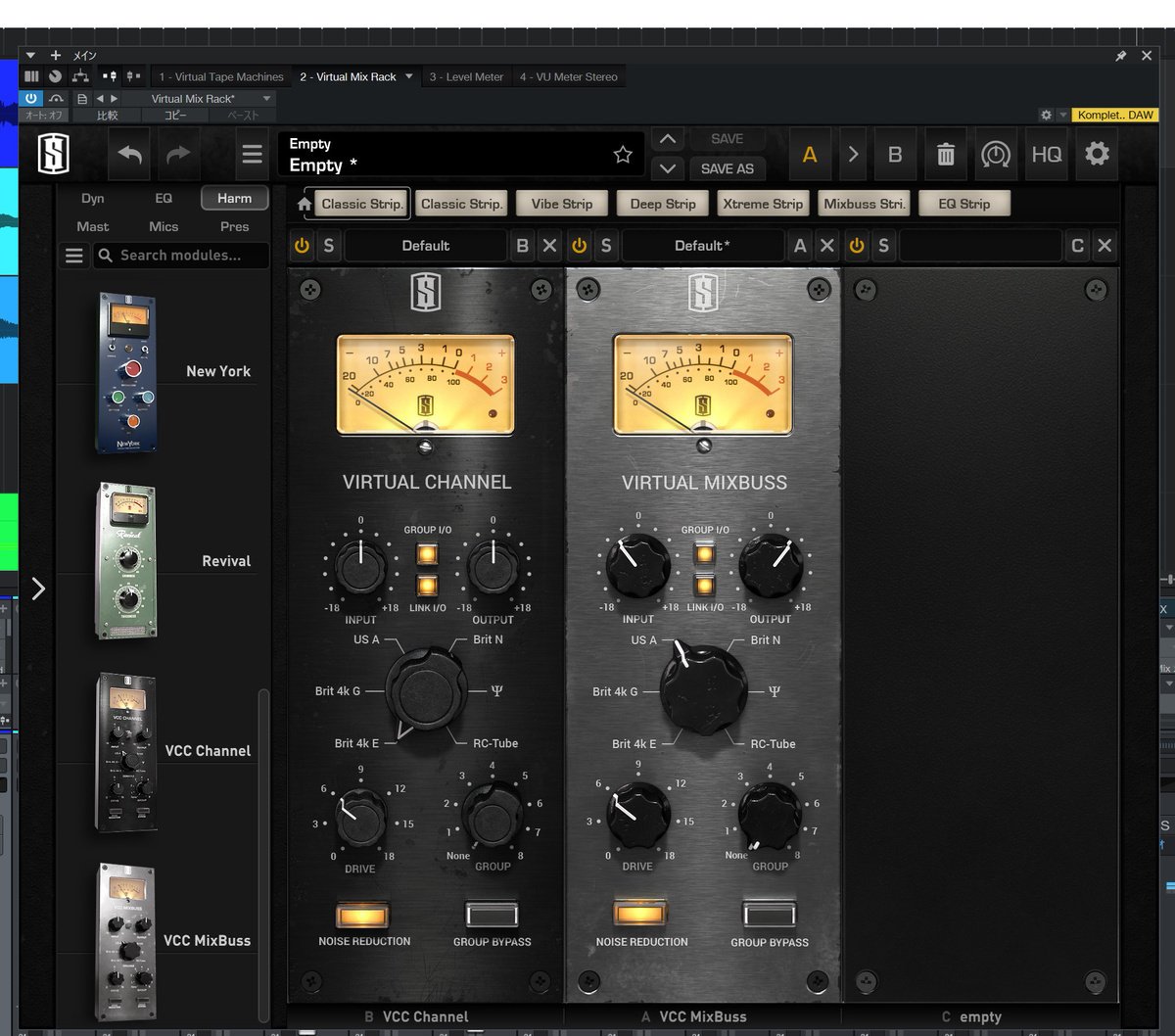
Task: Turn on Noise Reduction on Virtual Channel
Action: (x=362, y=913)
